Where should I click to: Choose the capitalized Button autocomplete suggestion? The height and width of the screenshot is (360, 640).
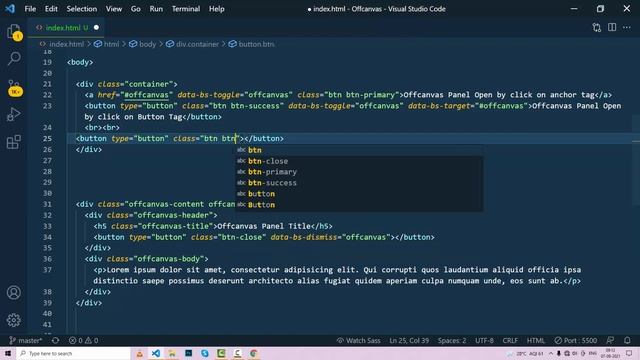359,205
